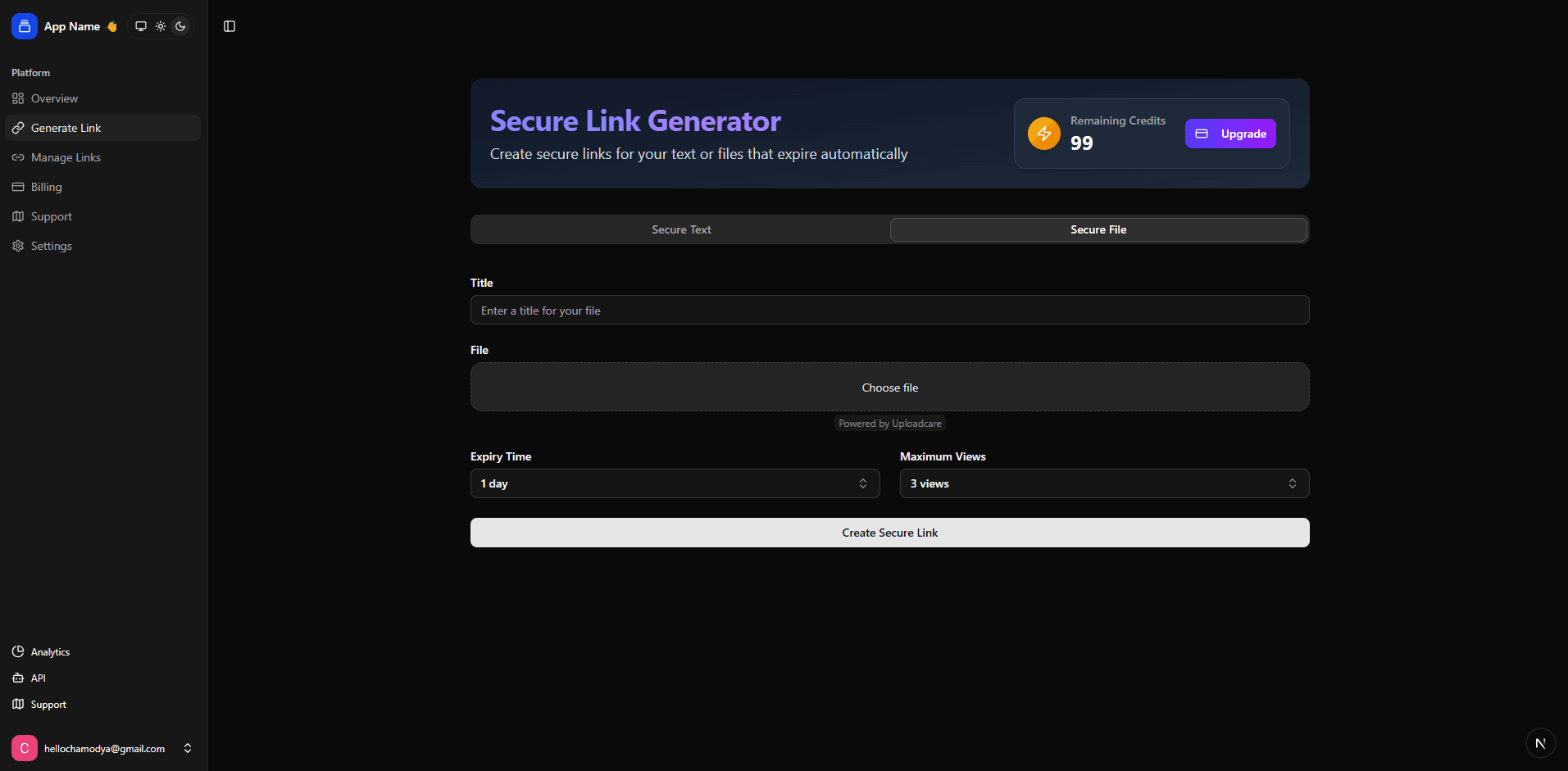Click the Upgrade button
The width and height of the screenshot is (1568, 771).
1230,134
